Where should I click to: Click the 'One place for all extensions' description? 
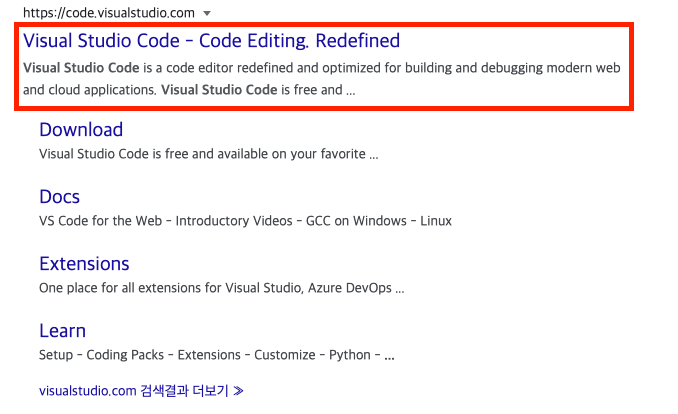221,288
